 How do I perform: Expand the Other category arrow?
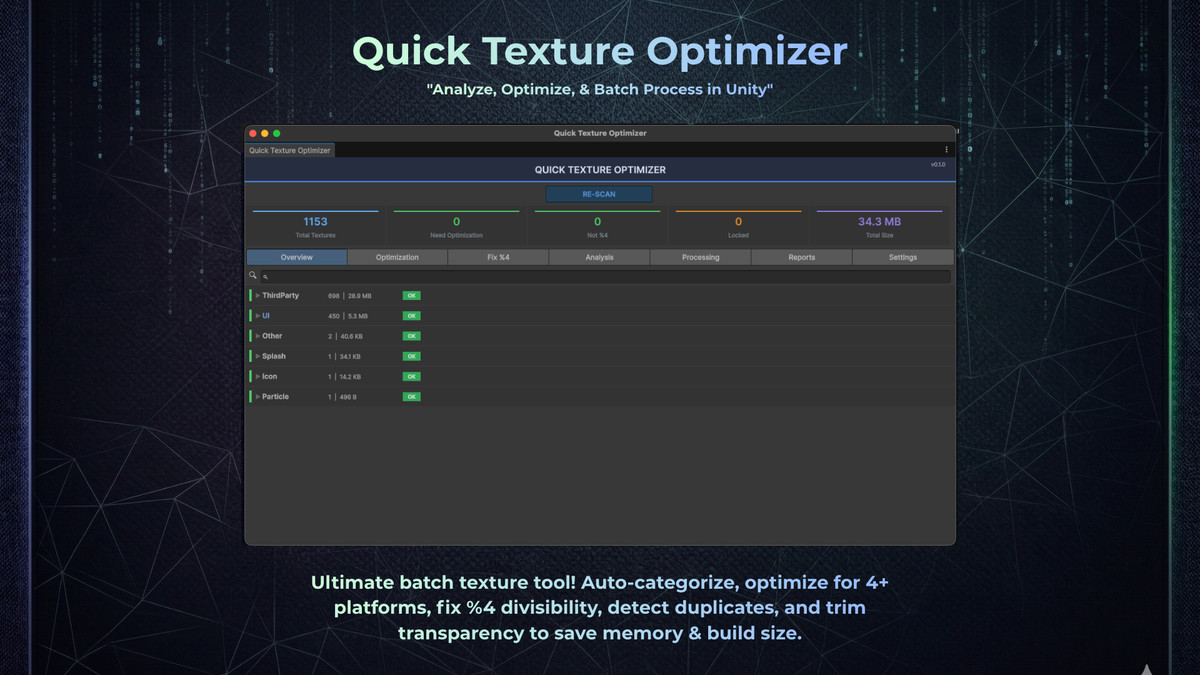[x=258, y=336]
